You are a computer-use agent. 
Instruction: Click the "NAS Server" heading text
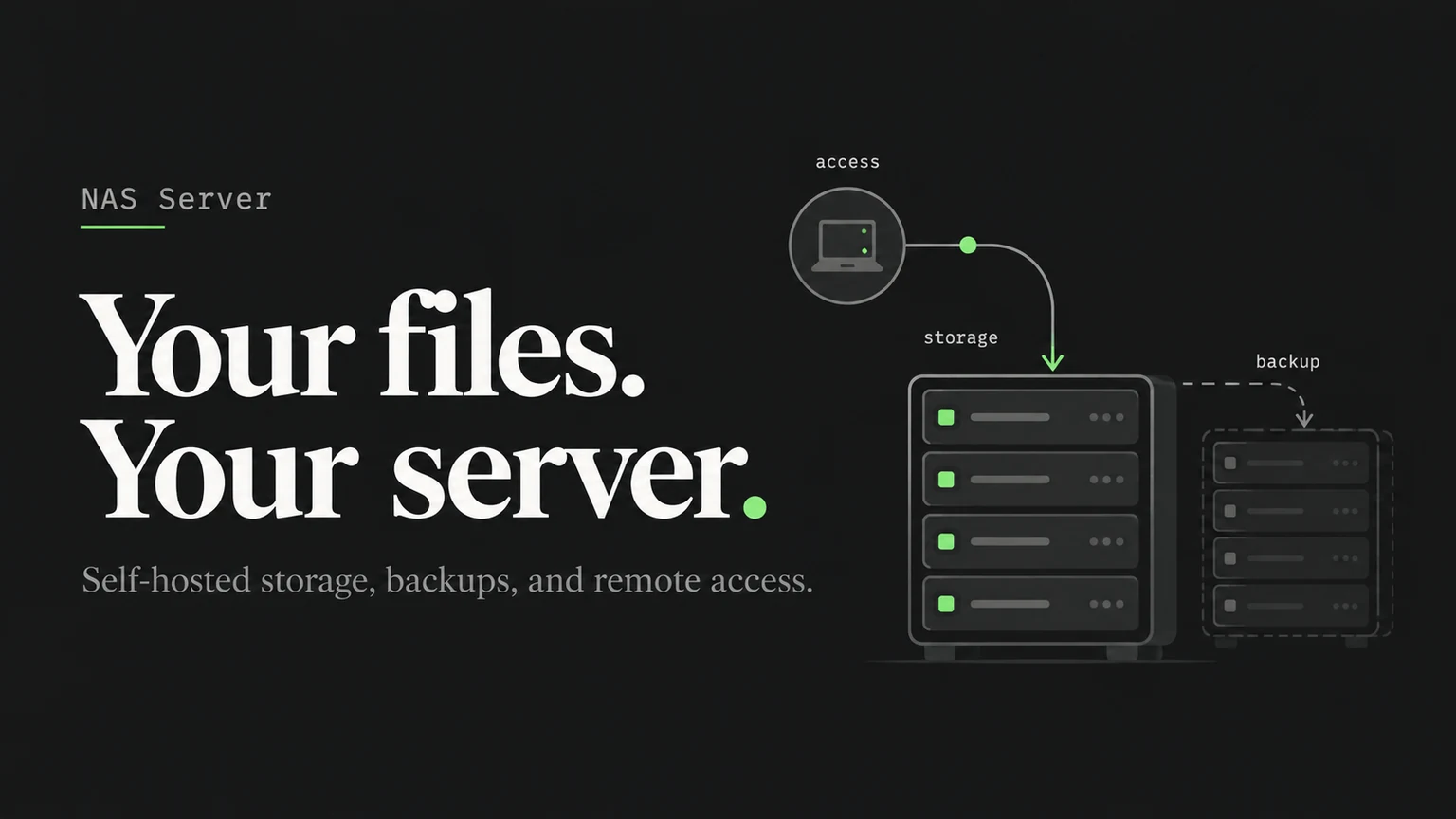pos(176,199)
